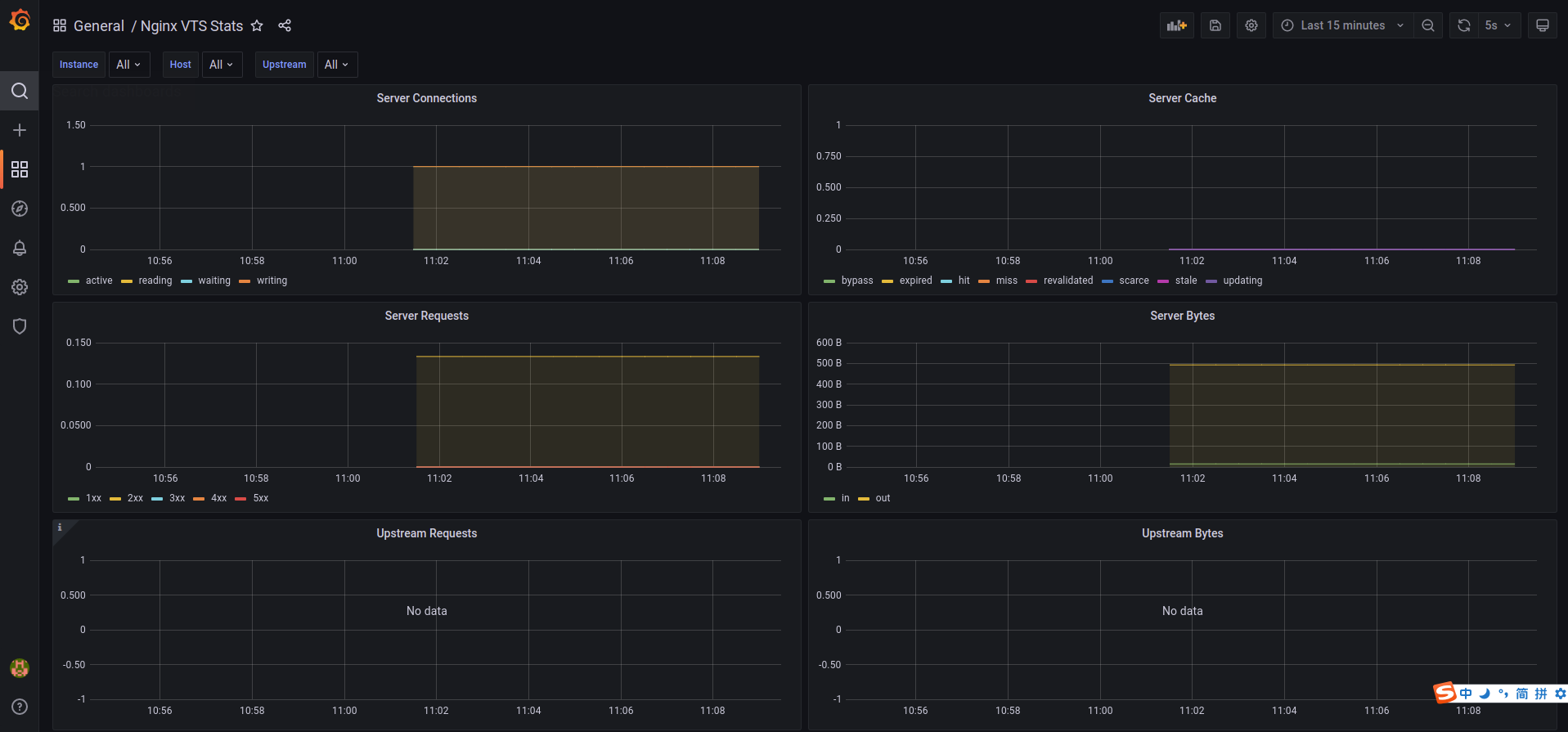Screen dimensions: 1568x732
Task: Toggle the 3xx legend entry
Action: [x=177, y=498]
